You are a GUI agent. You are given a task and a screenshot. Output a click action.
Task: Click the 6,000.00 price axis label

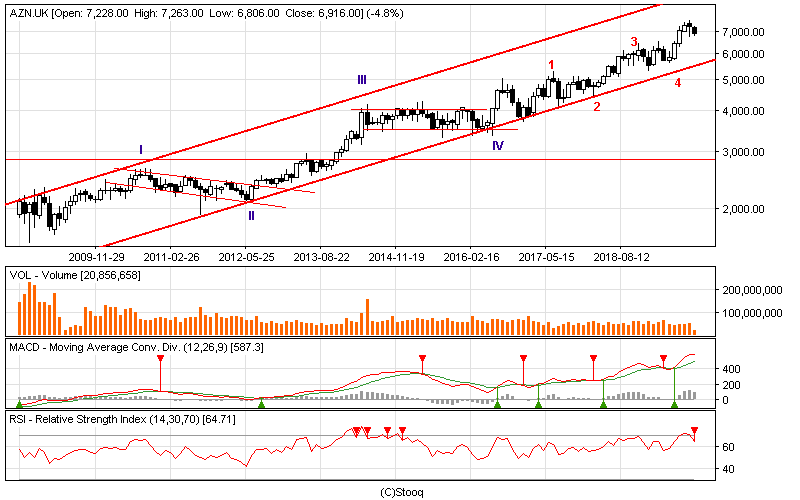click(743, 54)
